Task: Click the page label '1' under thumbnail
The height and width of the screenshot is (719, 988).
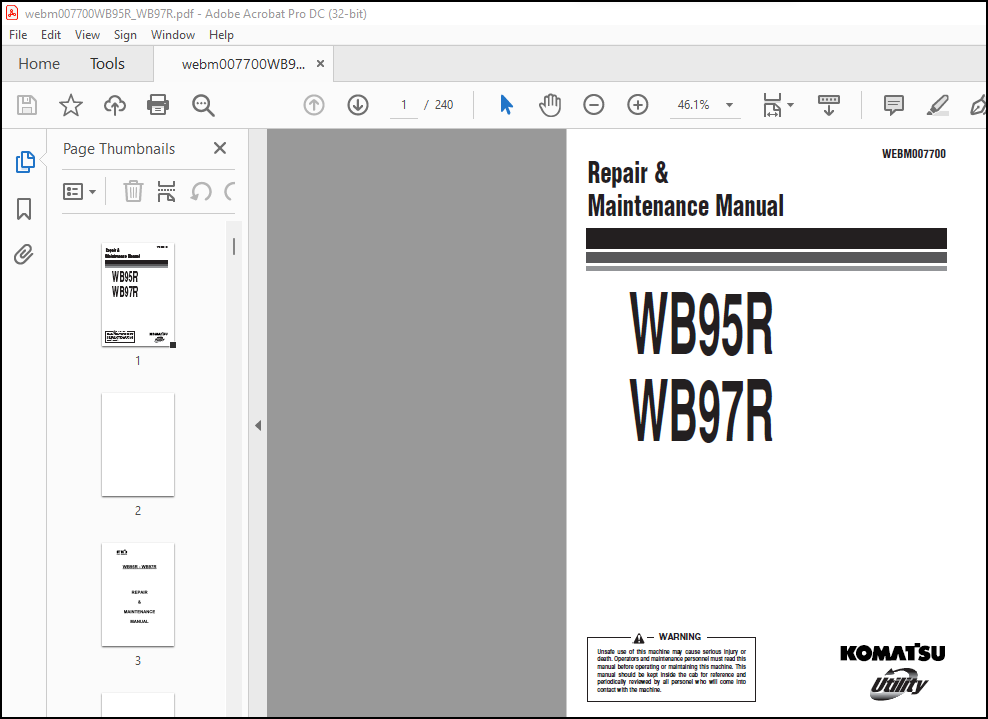Action: coord(138,360)
